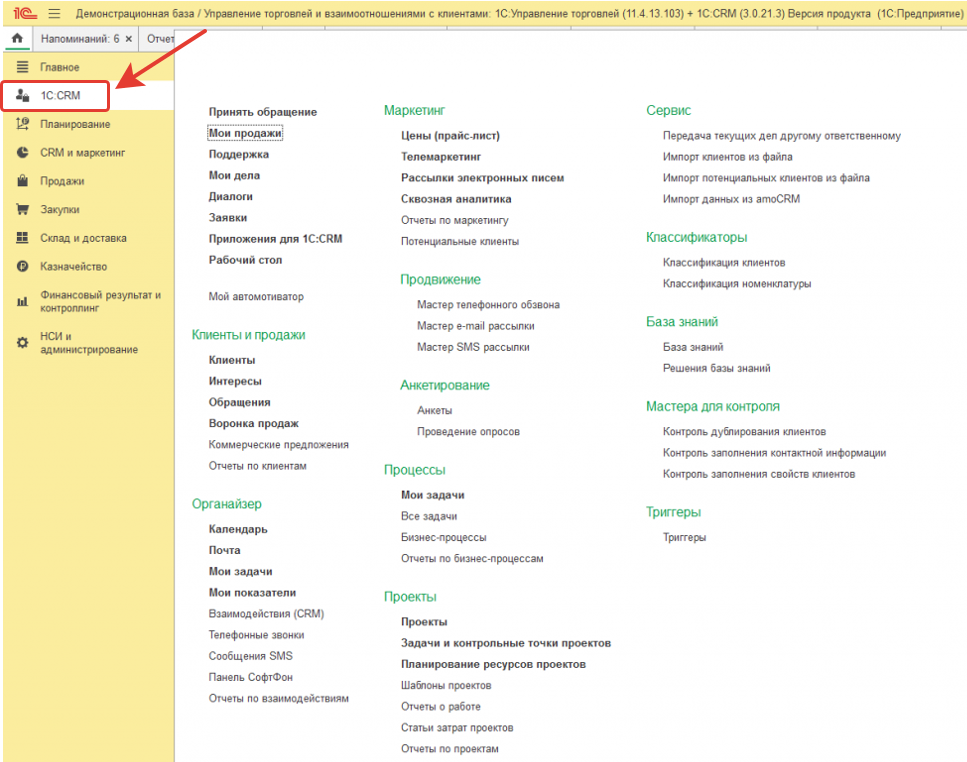
Task: Switch to the Напоминаний: 6 tab
Action: (80, 39)
